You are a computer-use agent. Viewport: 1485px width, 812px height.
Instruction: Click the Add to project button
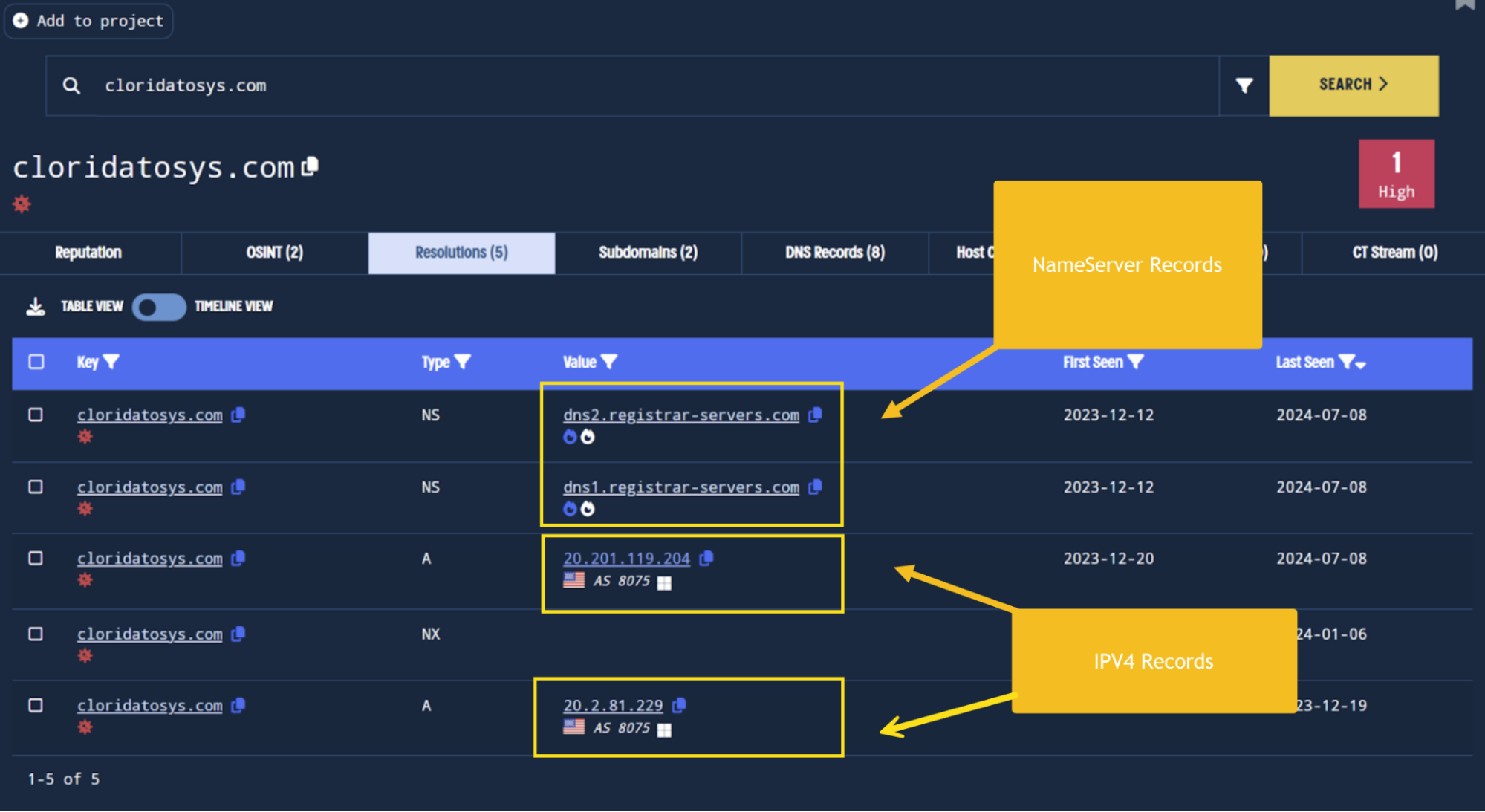tap(88, 21)
